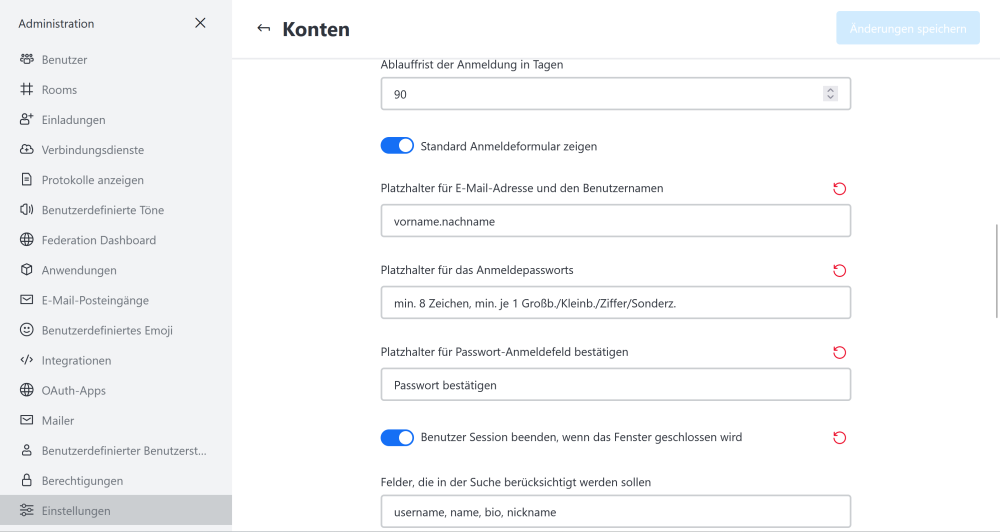
Task: Open the E-Mail-Posteingänge entry
Action: [x=116, y=300]
